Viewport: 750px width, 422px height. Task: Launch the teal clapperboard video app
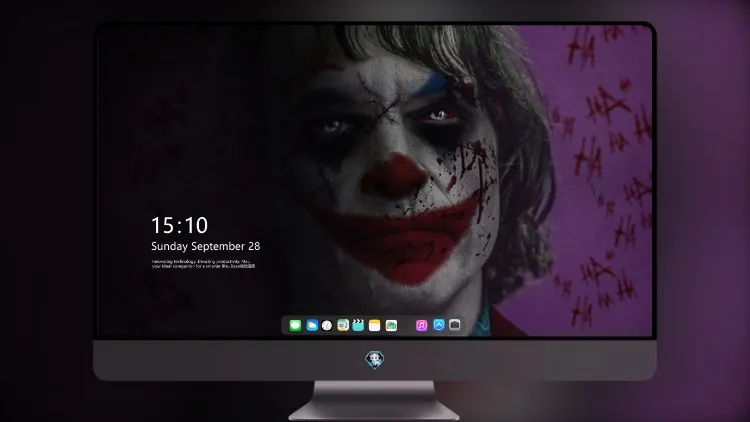[358, 325]
